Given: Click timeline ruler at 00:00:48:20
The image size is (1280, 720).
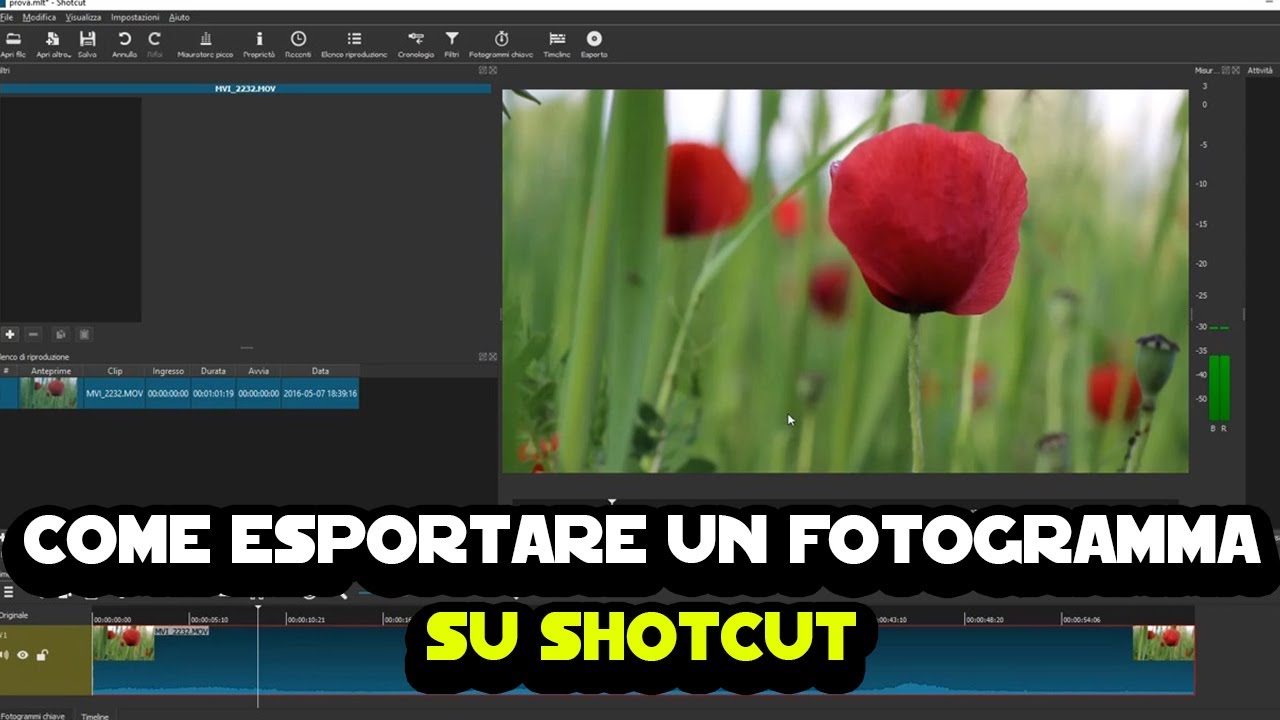Looking at the screenshot, I should tap(984, 620).
